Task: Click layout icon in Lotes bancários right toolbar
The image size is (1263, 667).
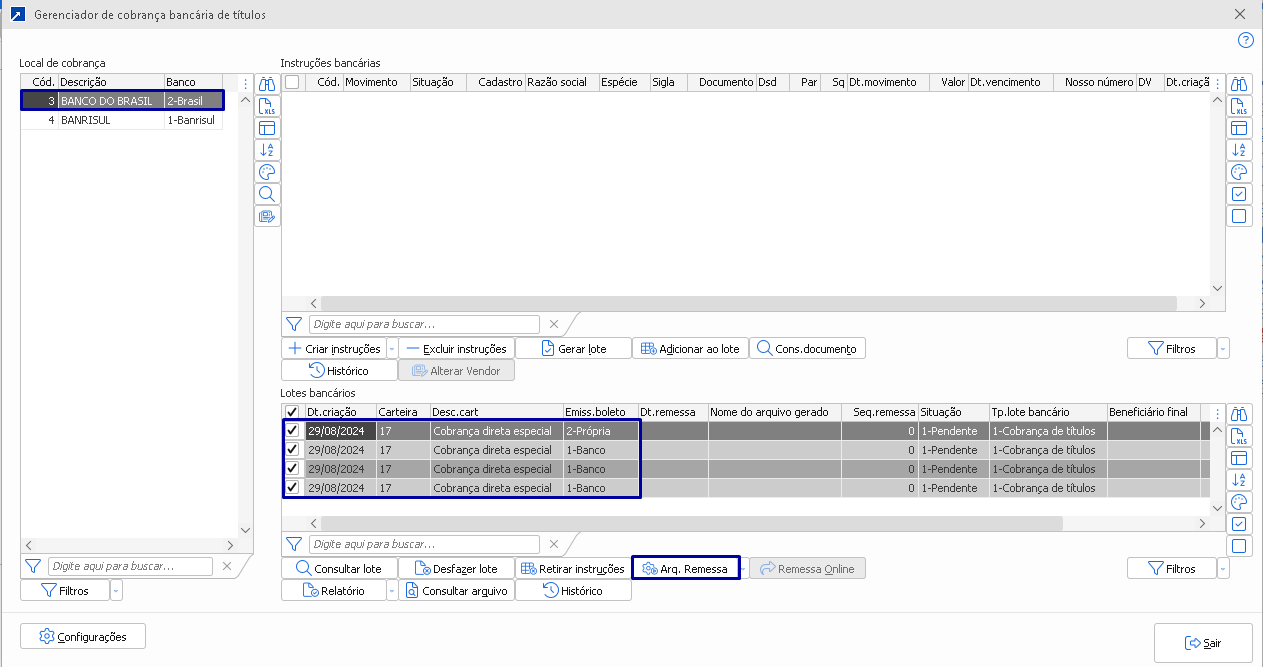Action: (1239, 458)
